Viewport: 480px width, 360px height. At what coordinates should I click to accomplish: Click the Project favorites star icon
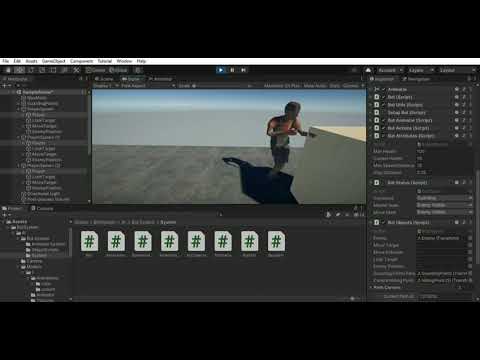[x=347, y=215]
